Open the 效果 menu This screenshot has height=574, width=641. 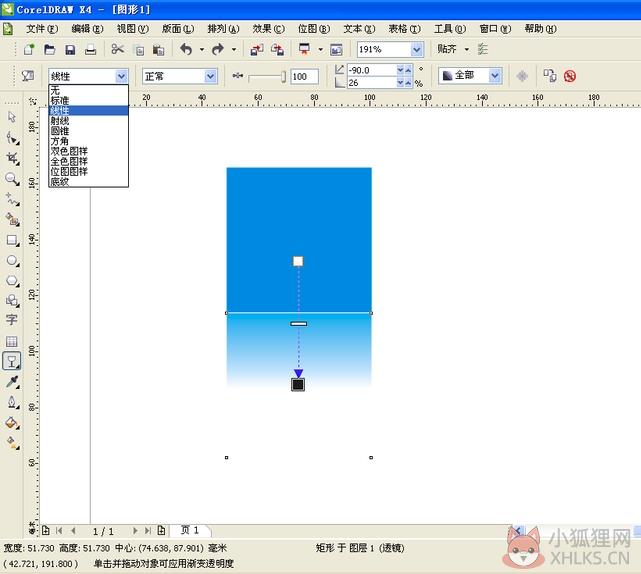[x=269, y=29]
